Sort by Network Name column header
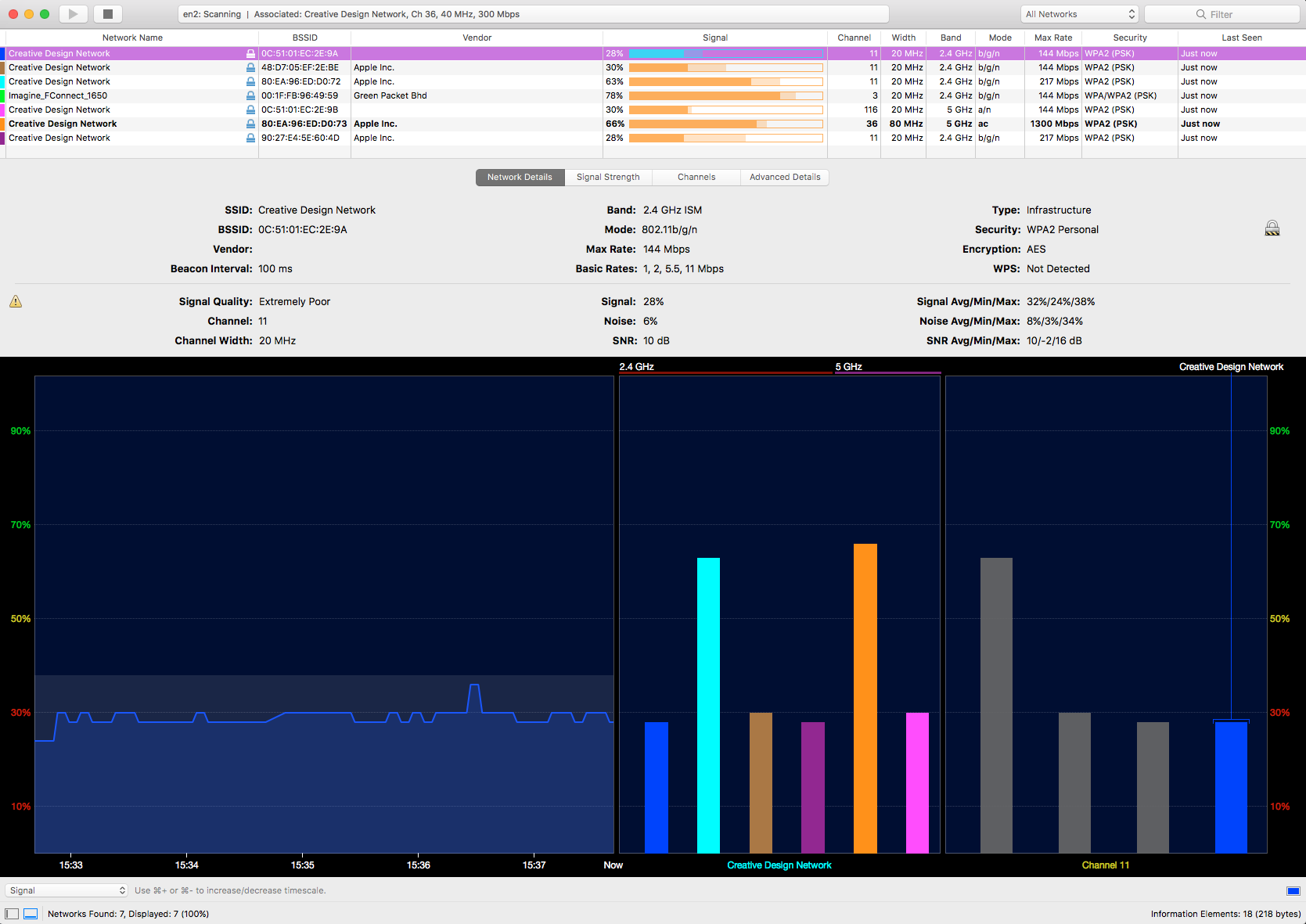 (x=132, y=38)
